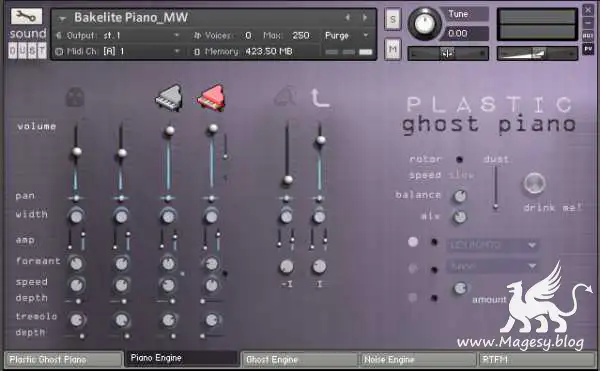Viewport: 600px width, 371px height.
Task: Click the pan slider below Tune knob
Action: (448, 53)
